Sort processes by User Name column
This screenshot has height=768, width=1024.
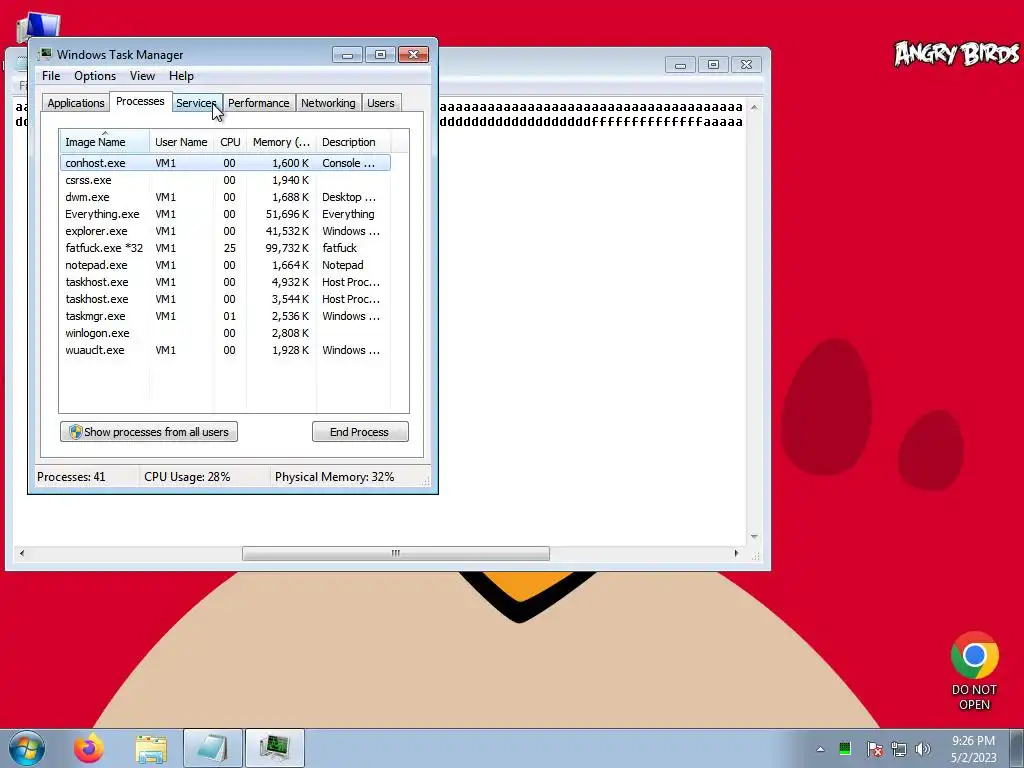coord(182,142)
